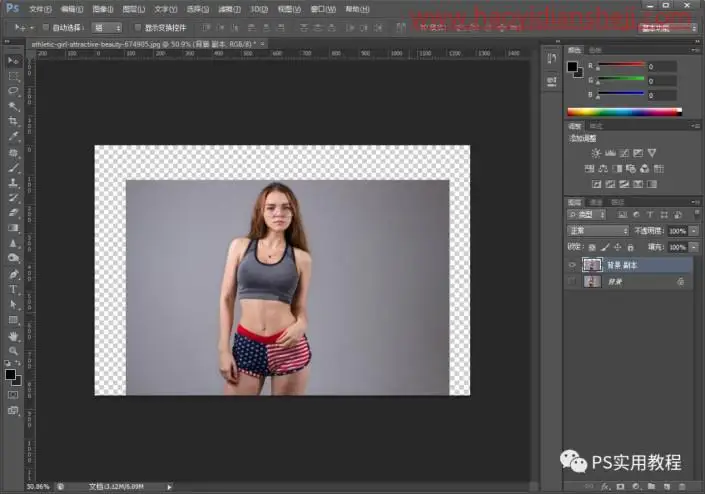Open the Opacity slider arrow
Screen dimensions: 705x494
pos(694,231)
